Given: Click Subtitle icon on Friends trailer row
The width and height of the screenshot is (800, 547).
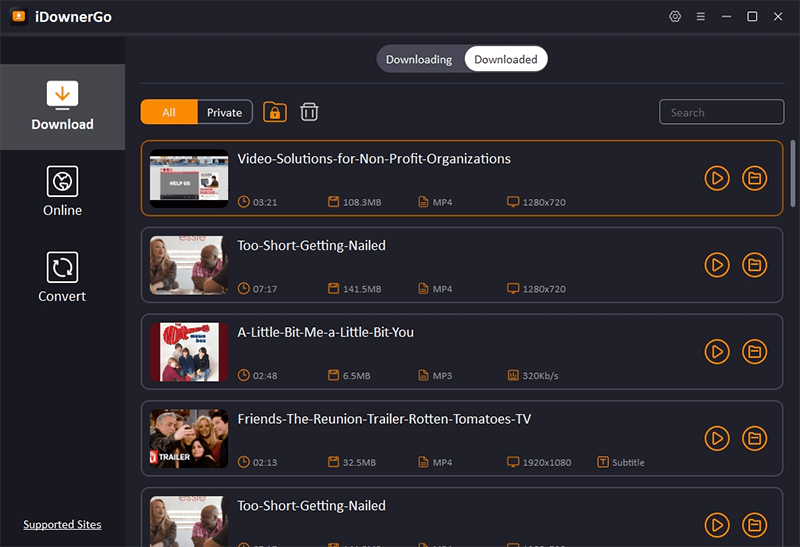Looking at the screenshot, I should pos(603,462).
